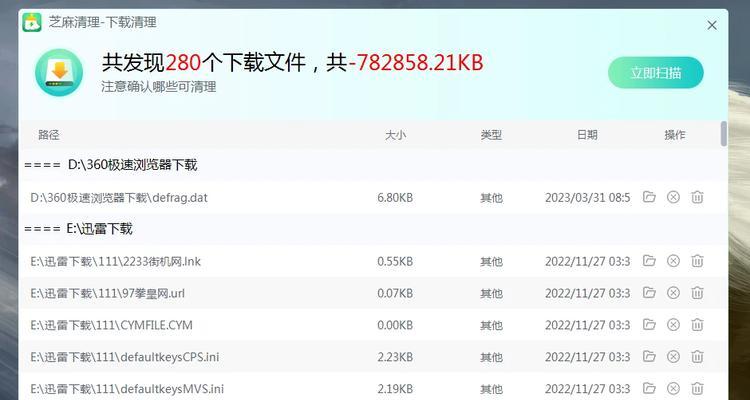750x400 pixels.
Task: Click the 0.07KB size value
Action: point(395,293)
